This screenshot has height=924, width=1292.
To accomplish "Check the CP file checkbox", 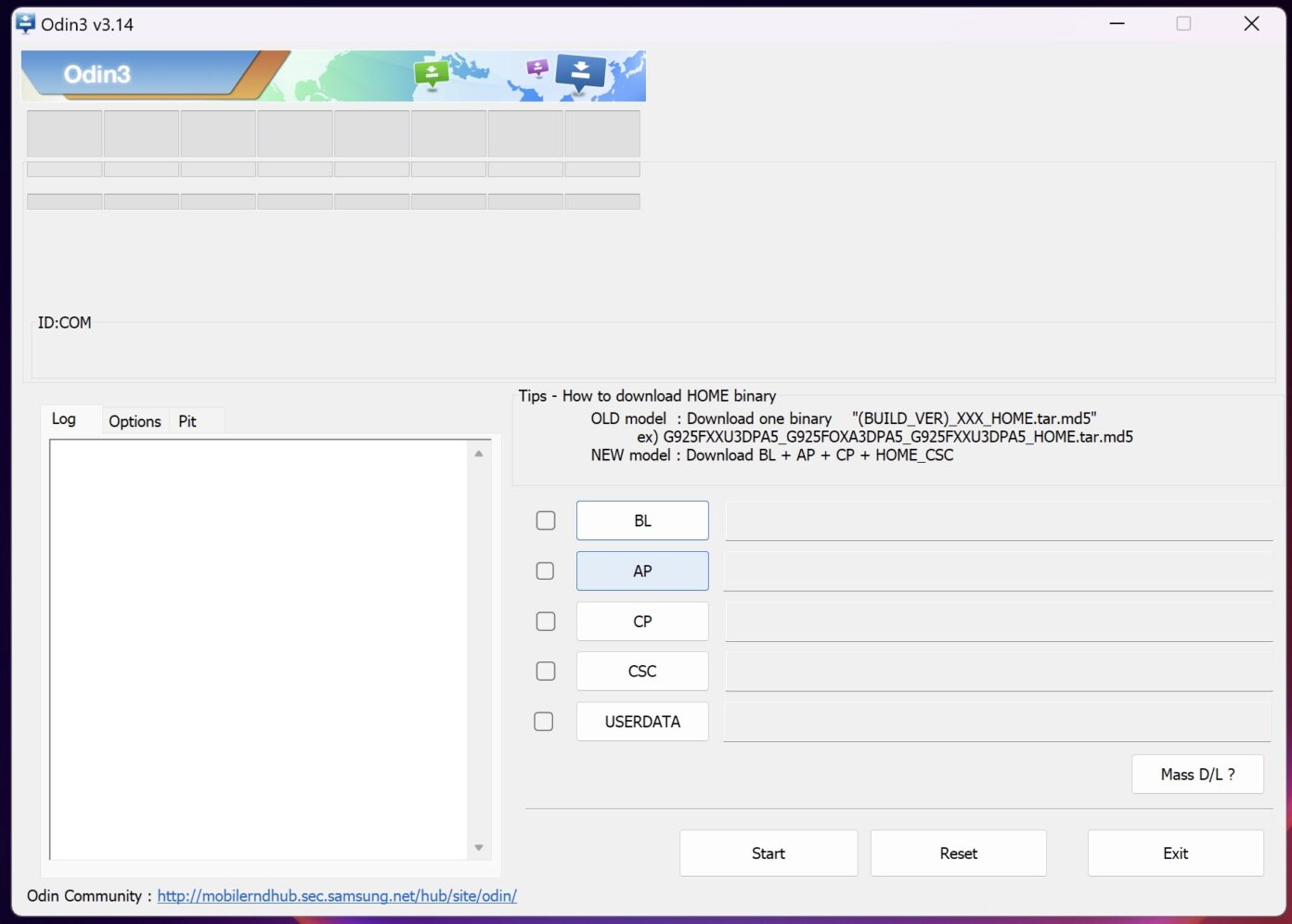I will 546,622.
